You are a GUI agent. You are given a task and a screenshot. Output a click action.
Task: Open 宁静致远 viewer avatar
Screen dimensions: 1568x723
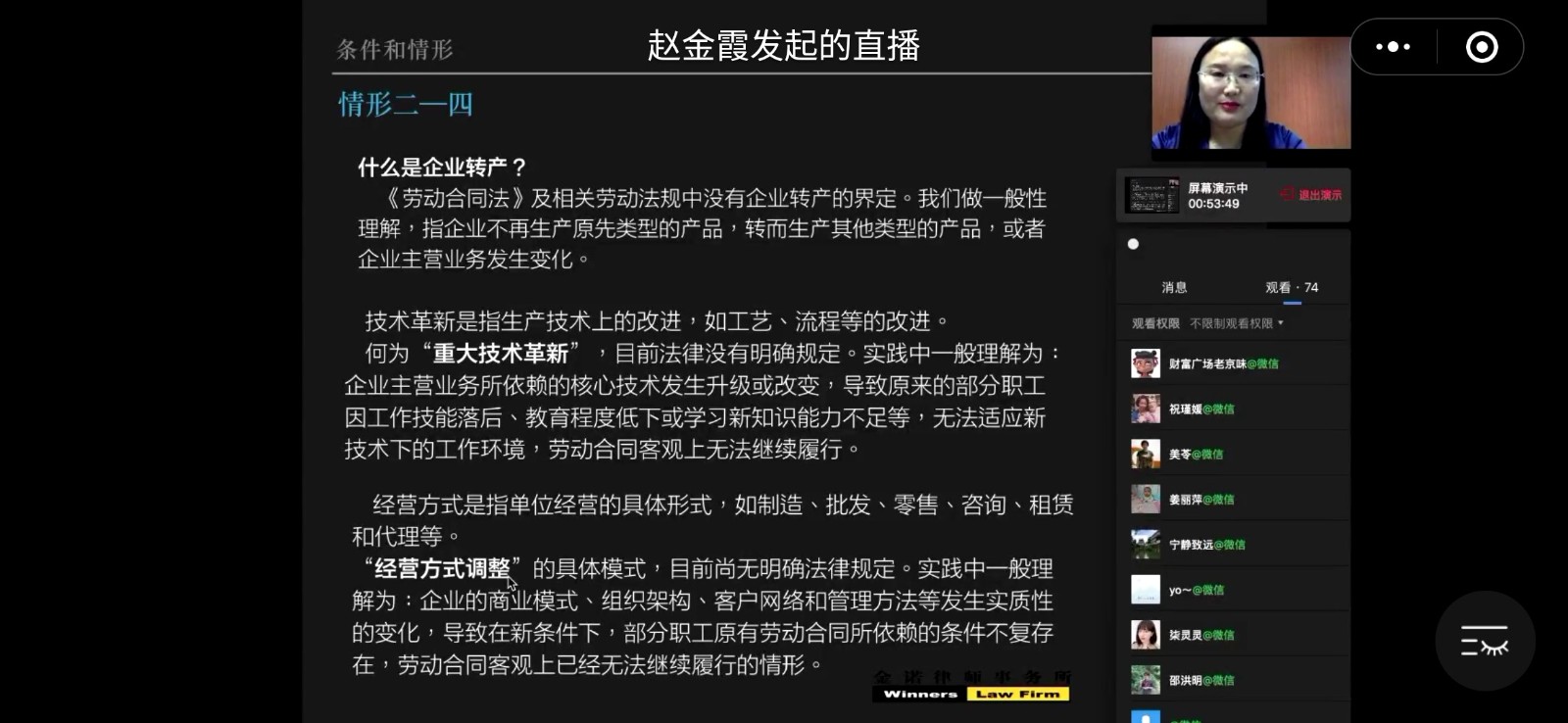click(x=1145, y=544)
